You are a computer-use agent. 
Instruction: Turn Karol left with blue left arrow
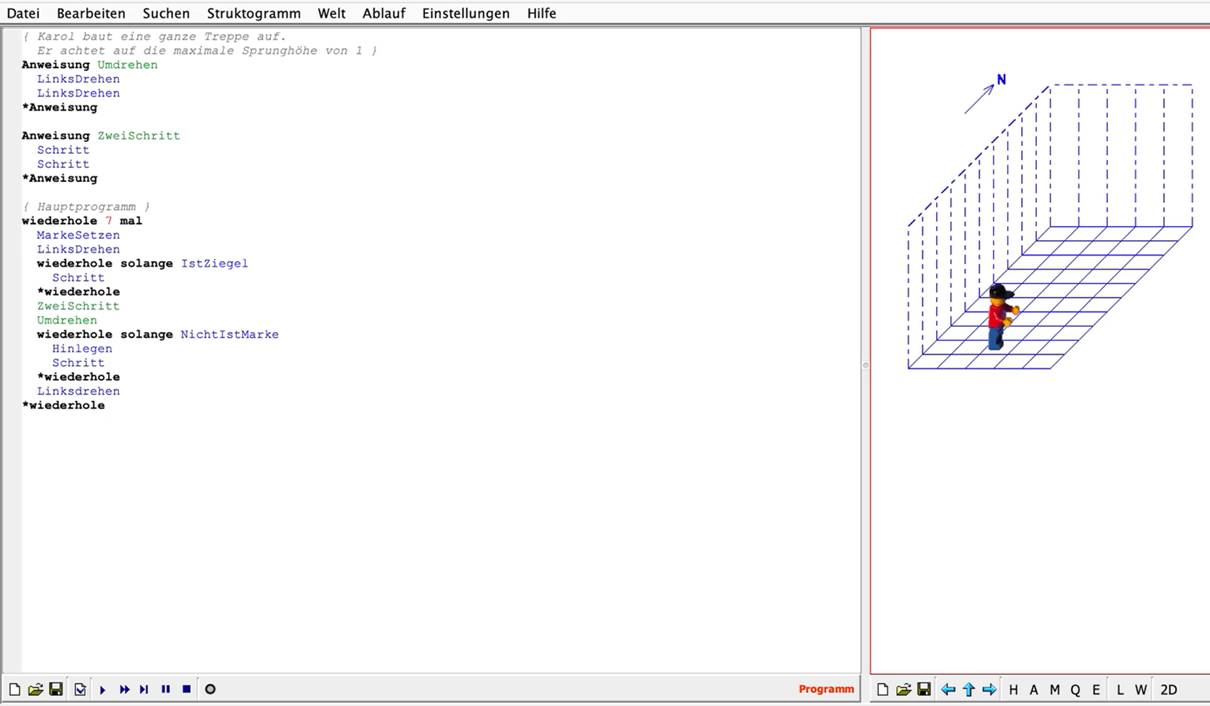pyautogui.click(x=948, y=689)
